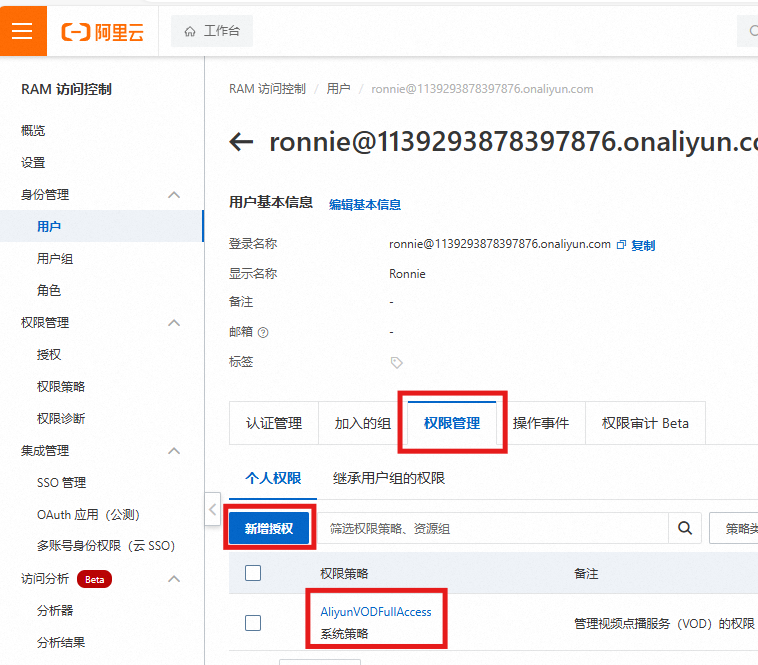The width and height of the screenshot is (758, 665).
Task: Collapse the 集成管理 section
Action: point(174,451)
